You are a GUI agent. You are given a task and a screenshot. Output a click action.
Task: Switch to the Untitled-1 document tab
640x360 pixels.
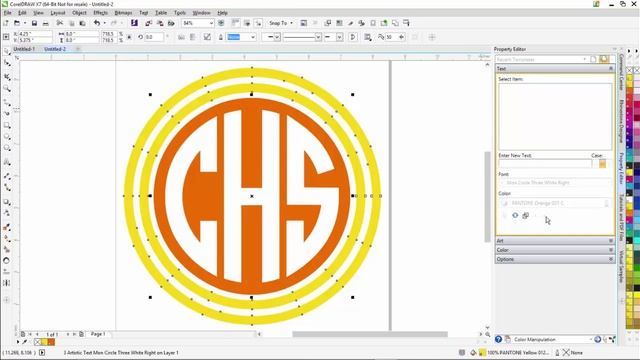click(24, 49)
